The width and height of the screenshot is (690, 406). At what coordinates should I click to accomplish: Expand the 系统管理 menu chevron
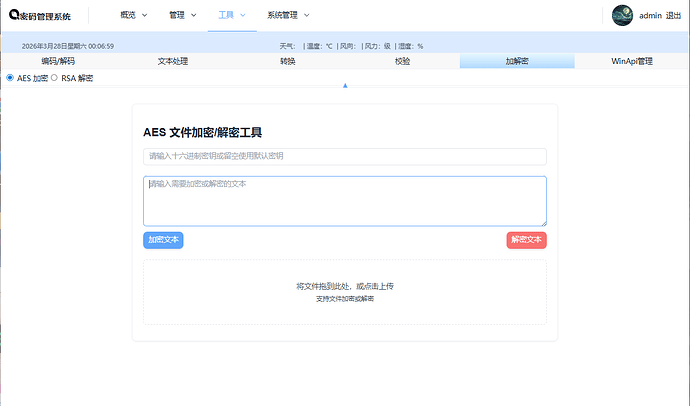click(x=307, y=15)
